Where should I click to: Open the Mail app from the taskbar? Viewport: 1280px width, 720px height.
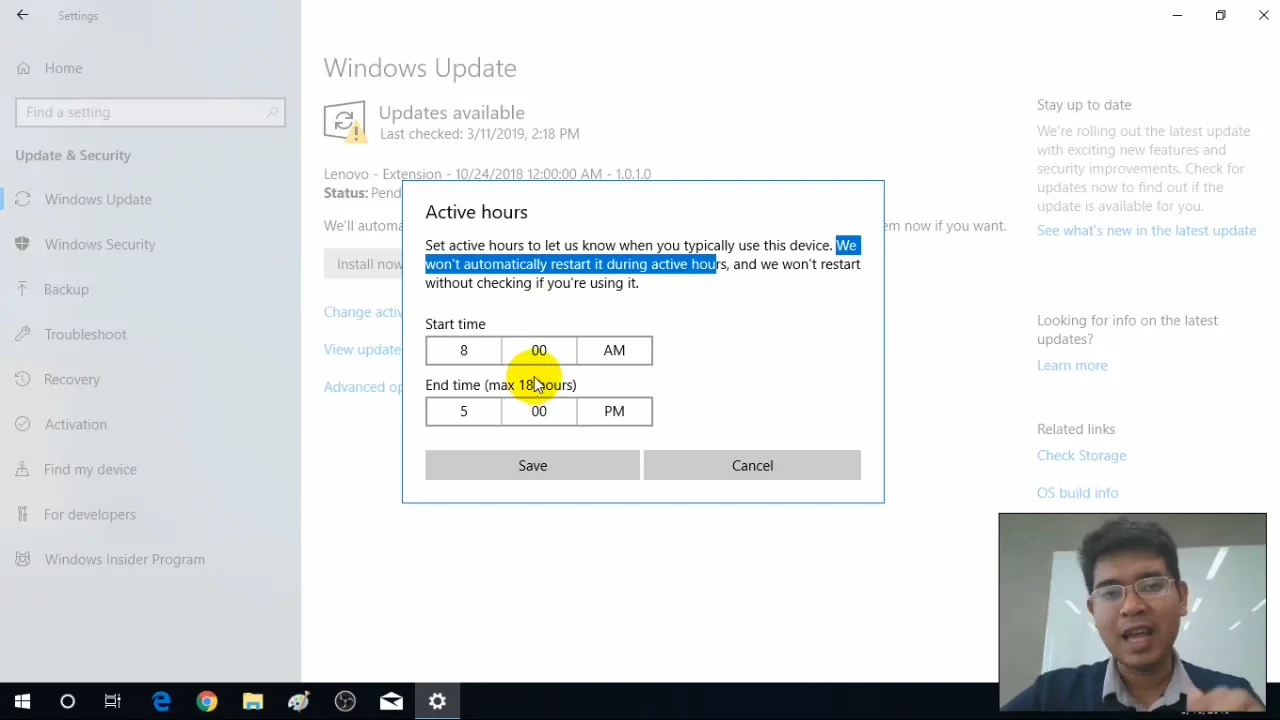tap(390, 701)
